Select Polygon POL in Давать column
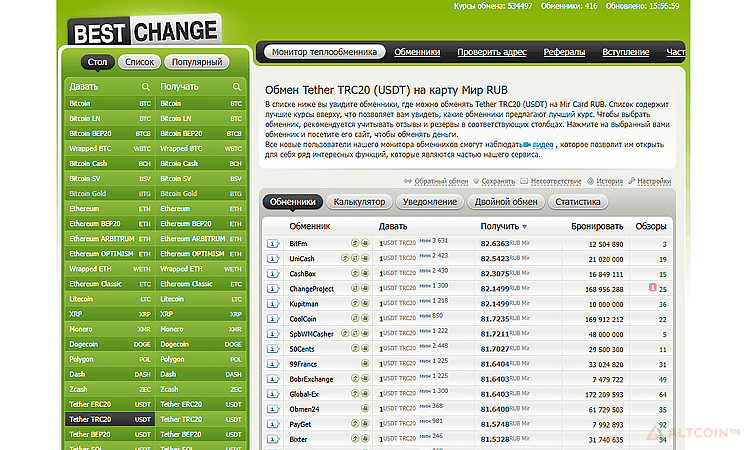 click(110, 359)
